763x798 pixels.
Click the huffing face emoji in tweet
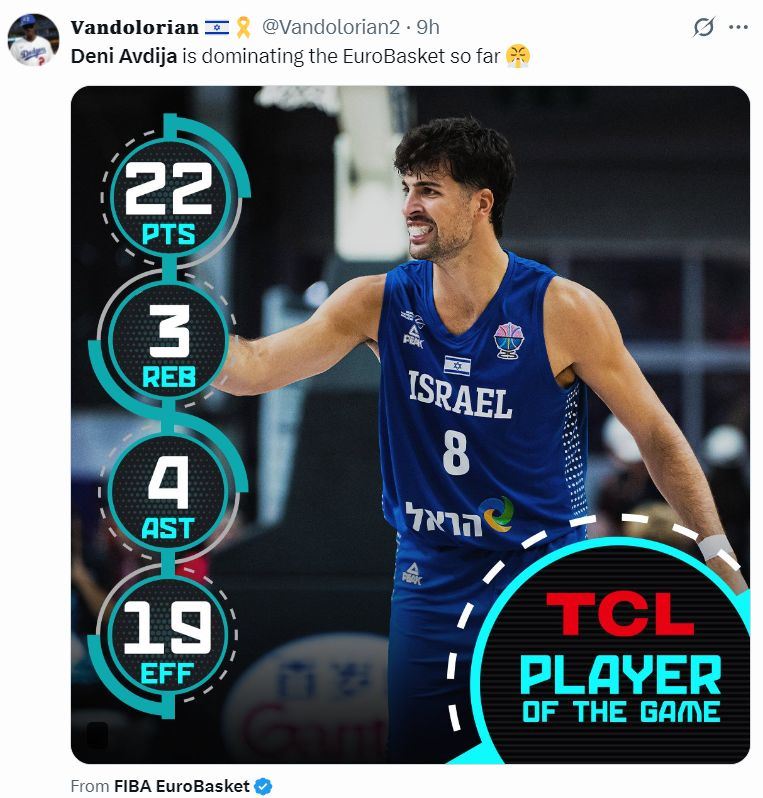[518, 55]
